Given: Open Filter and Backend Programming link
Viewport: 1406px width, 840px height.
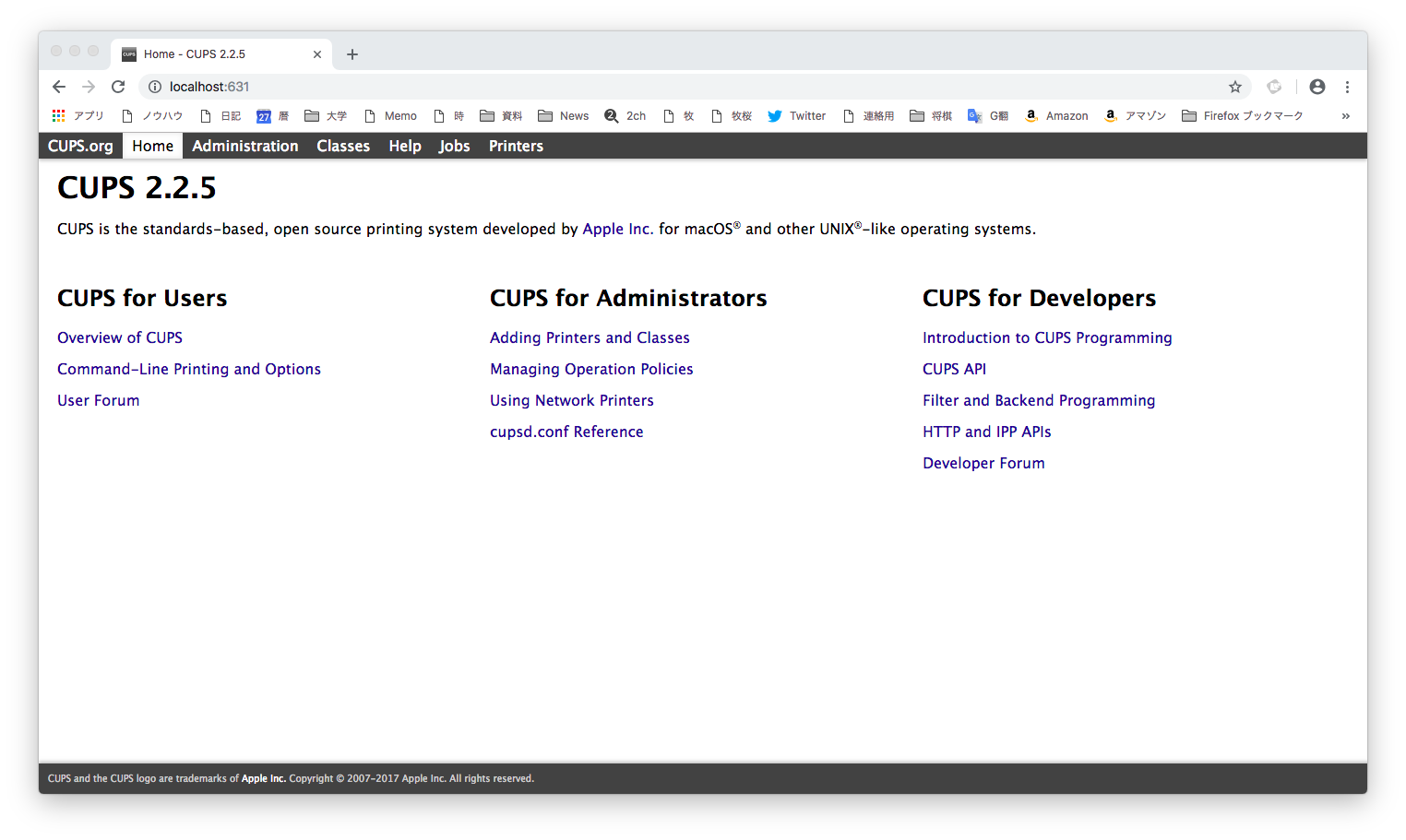Looking at the screenshot, I should point(1039,400).
